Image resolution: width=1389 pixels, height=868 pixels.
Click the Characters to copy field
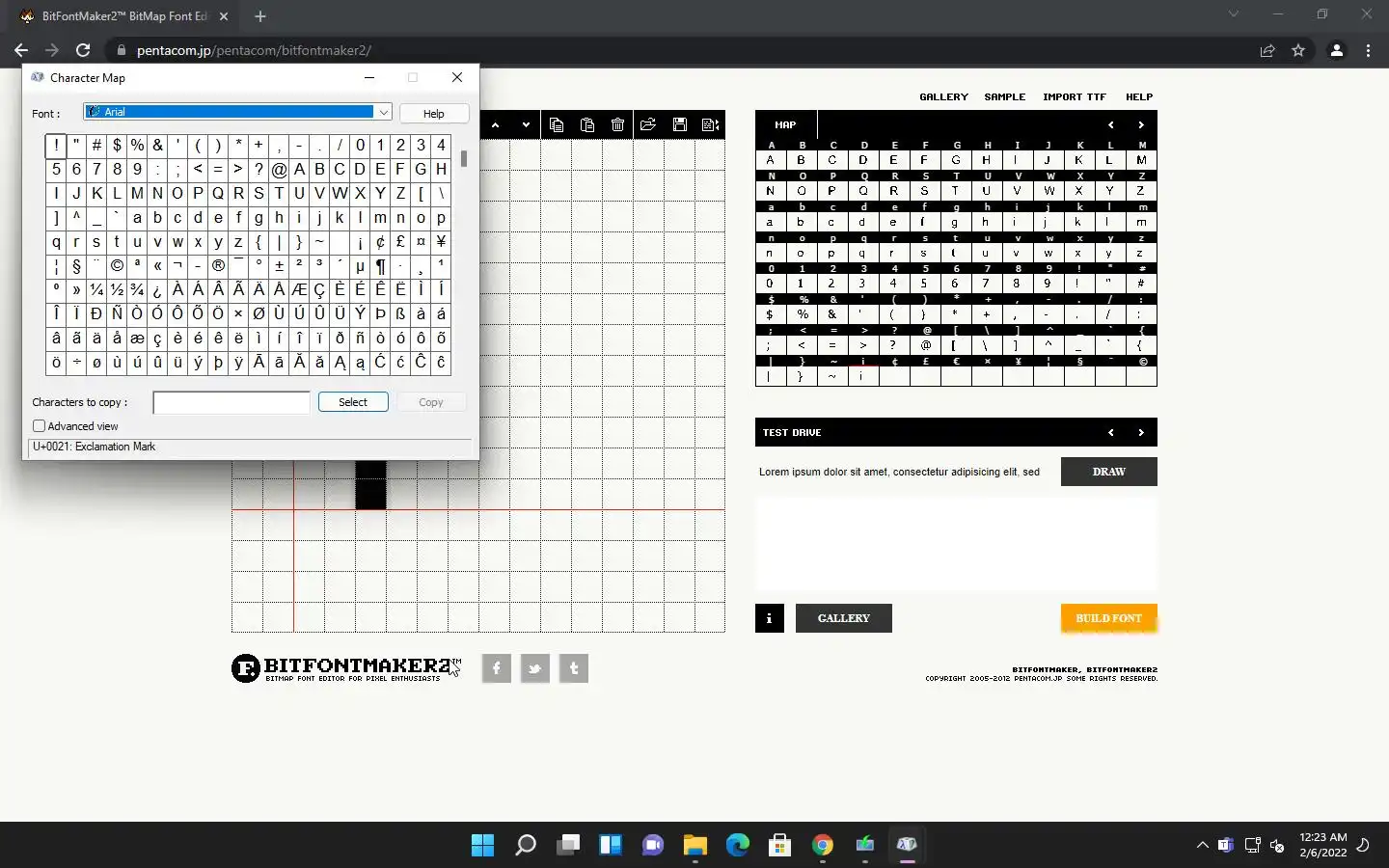point(231,402)
